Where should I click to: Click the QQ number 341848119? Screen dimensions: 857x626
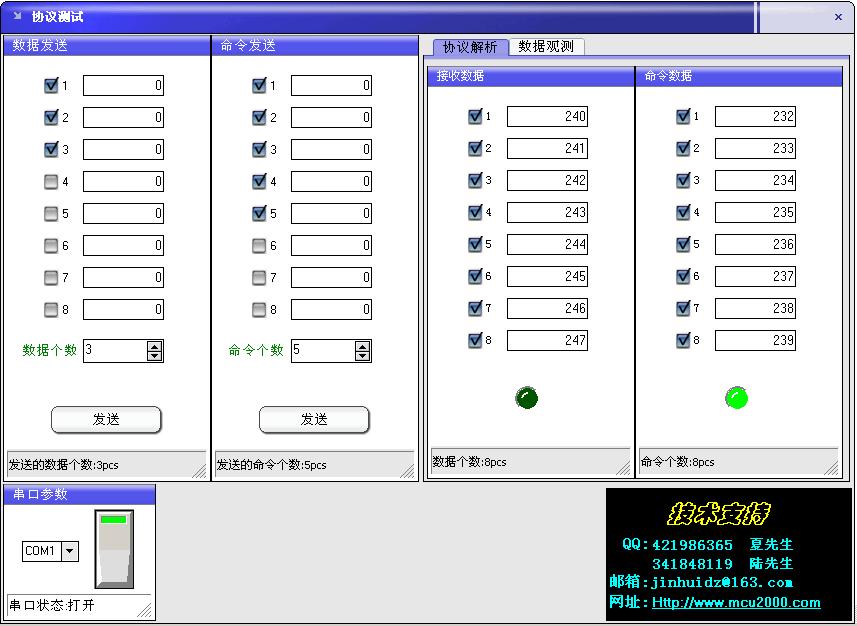pos(692,564)
